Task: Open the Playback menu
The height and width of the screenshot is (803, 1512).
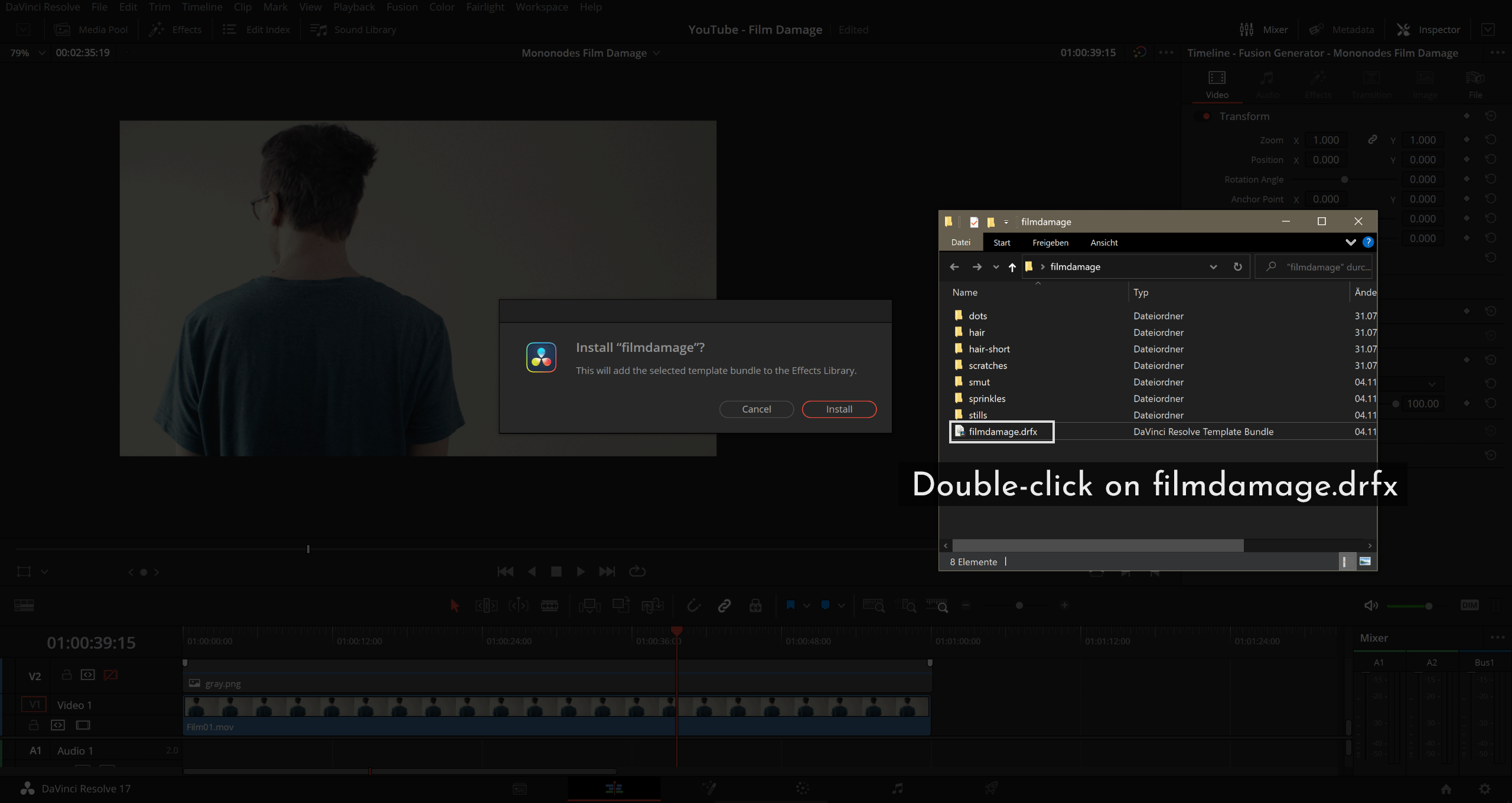Action: point(354,7)
